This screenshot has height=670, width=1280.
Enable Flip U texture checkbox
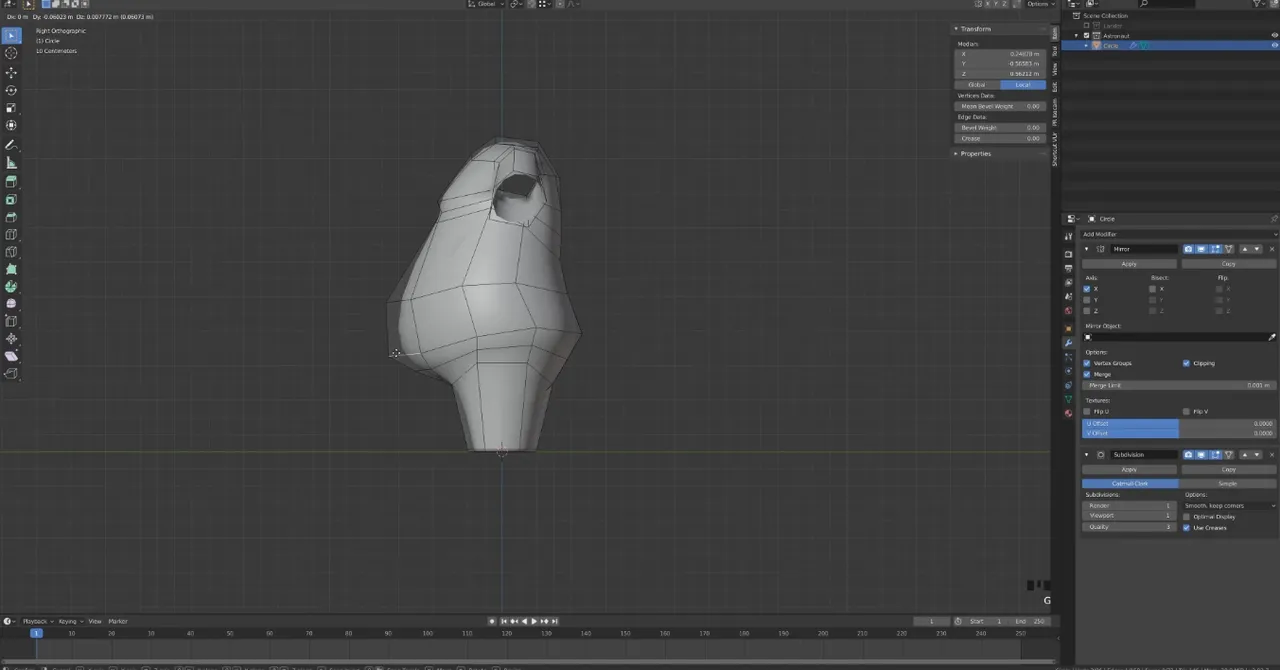tap(1087, 411)
